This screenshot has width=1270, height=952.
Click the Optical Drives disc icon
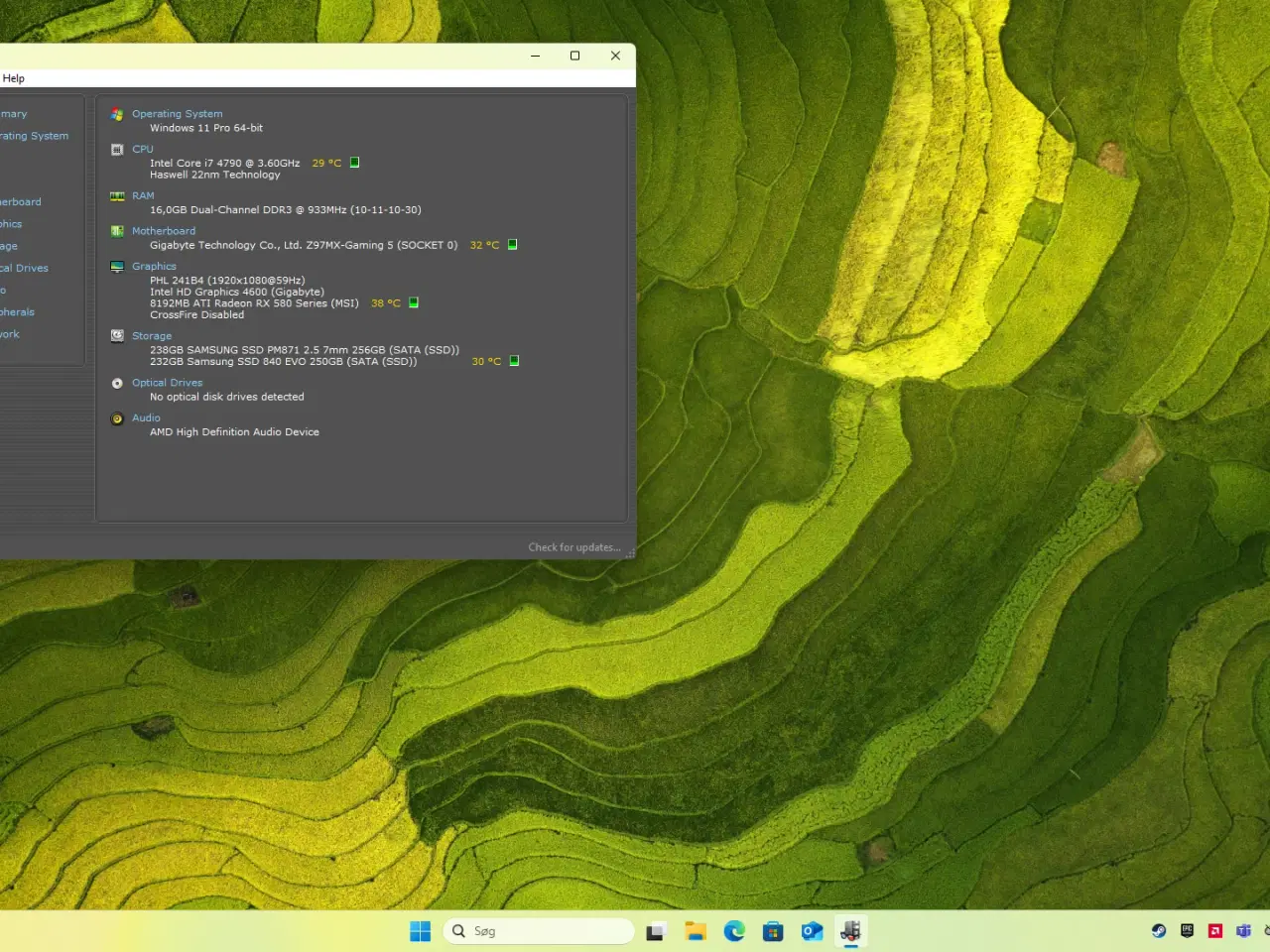click(x=117, y=383)
